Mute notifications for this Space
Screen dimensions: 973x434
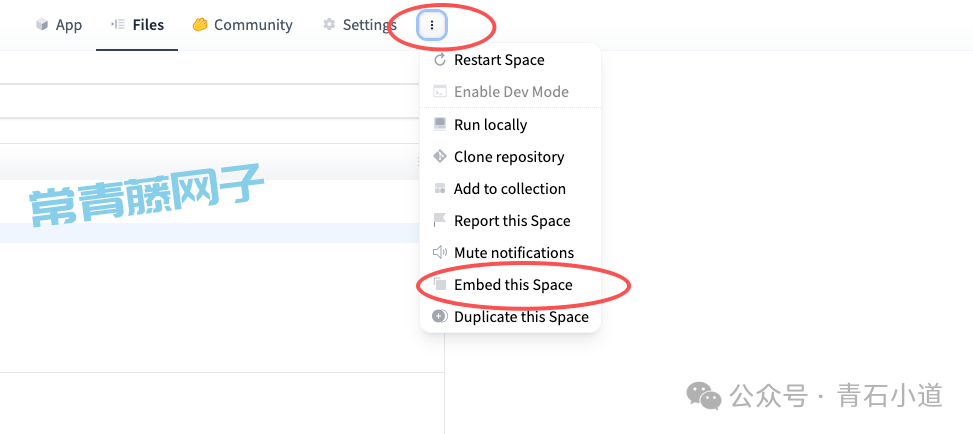click(x=514, y=253)
